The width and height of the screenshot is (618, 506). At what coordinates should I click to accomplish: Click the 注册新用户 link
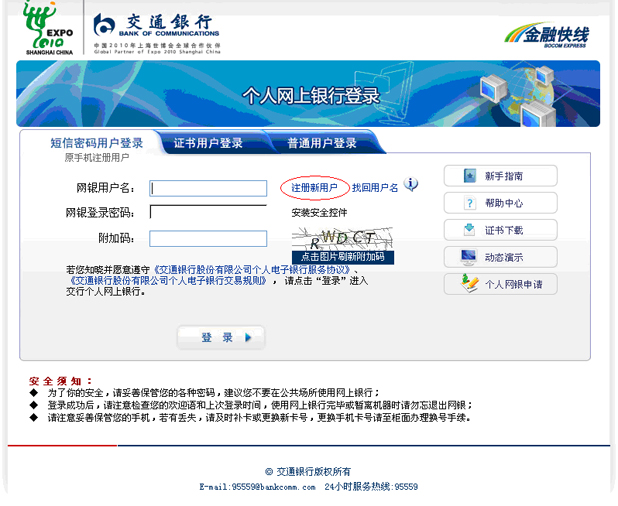[x=314, y=188]
